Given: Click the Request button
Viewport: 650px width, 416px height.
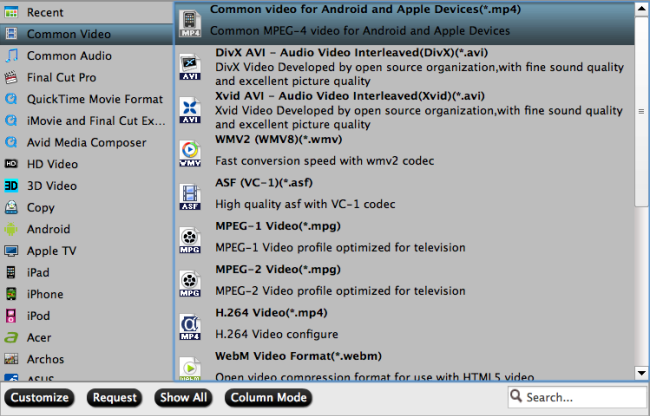Looking at the screenshot, I should [114, 398].
